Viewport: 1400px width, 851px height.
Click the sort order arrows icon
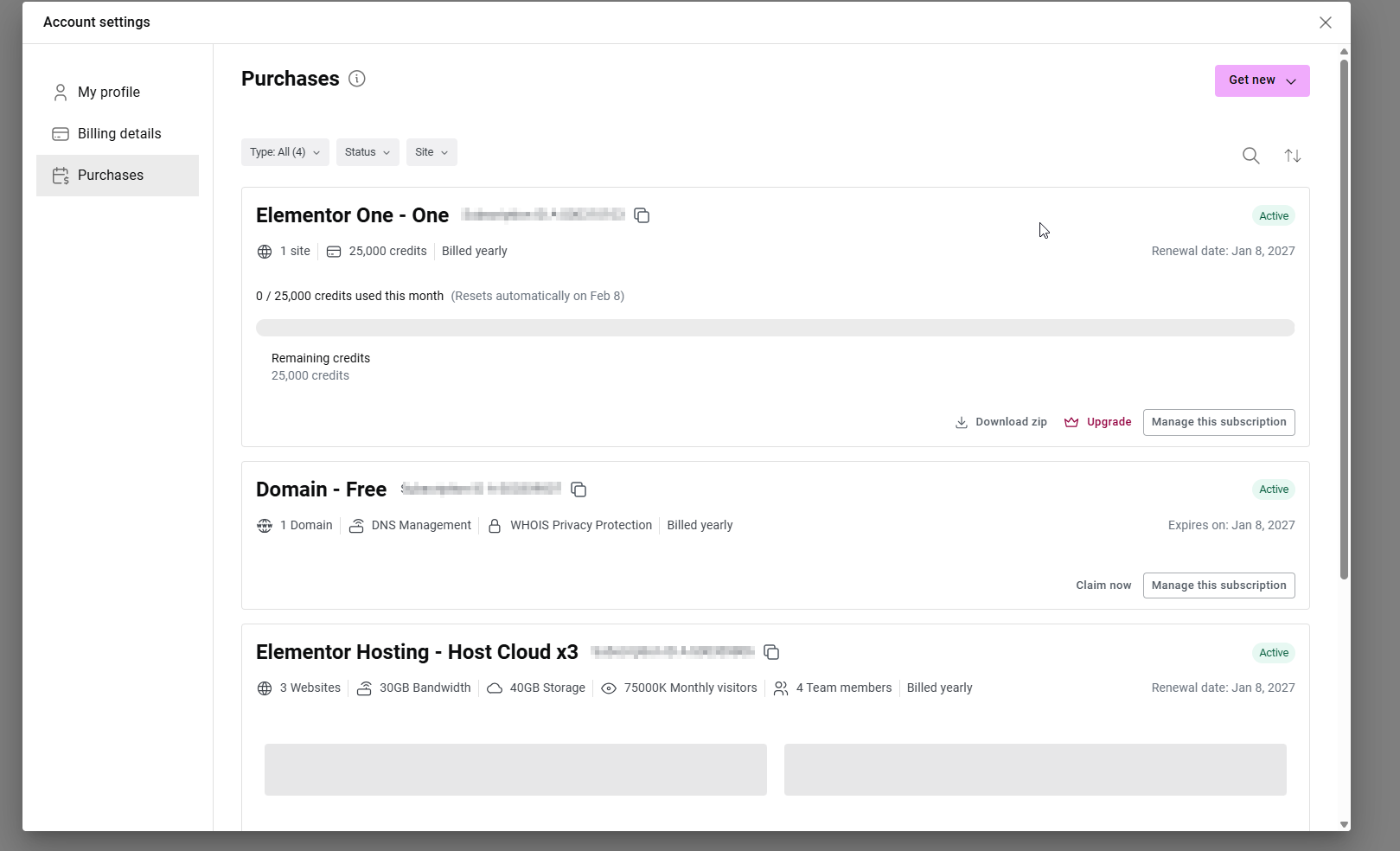1292,156
